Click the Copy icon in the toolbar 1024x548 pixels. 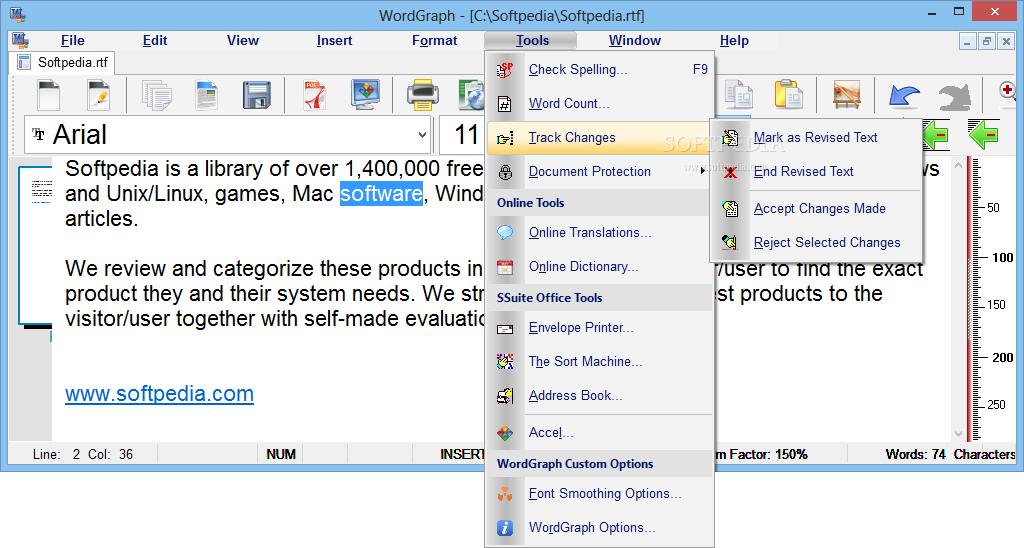point(739,95)
